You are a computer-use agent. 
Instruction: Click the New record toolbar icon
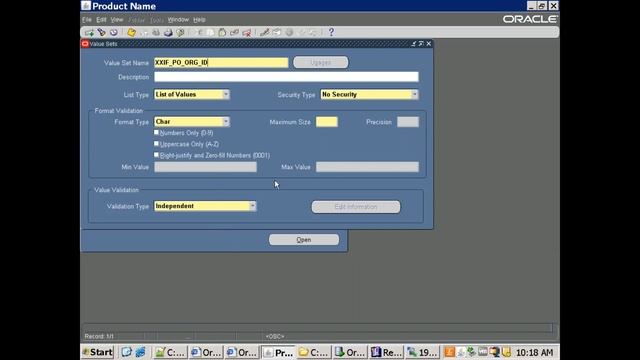pos(89,32)
